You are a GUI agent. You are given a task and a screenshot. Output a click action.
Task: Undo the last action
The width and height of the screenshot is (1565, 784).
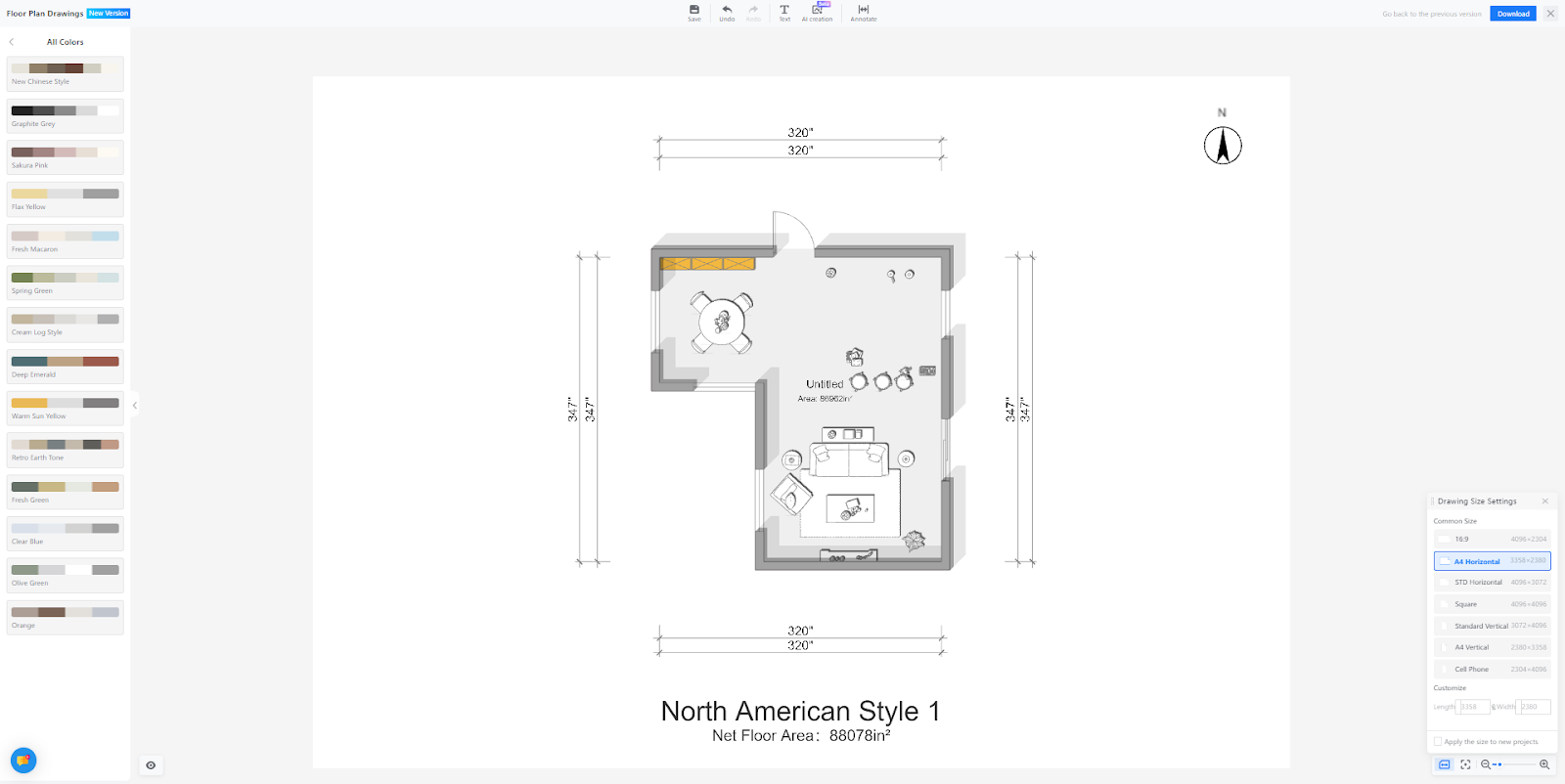[x=727, y=13]
